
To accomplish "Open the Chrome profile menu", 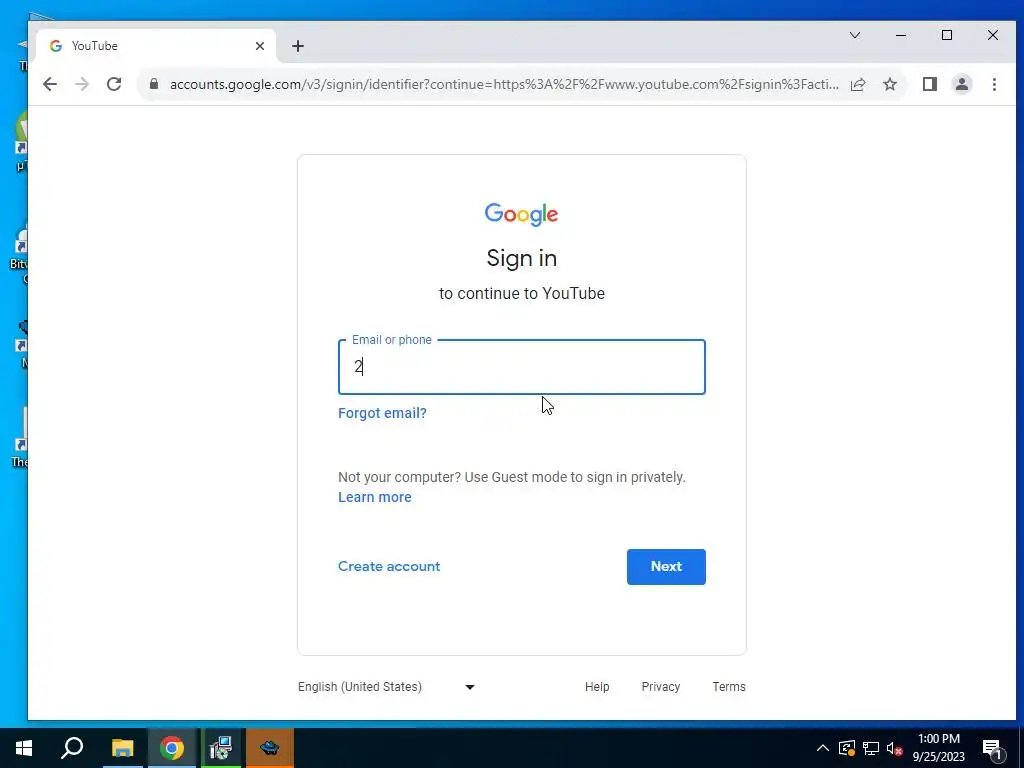I will (961, 84).
